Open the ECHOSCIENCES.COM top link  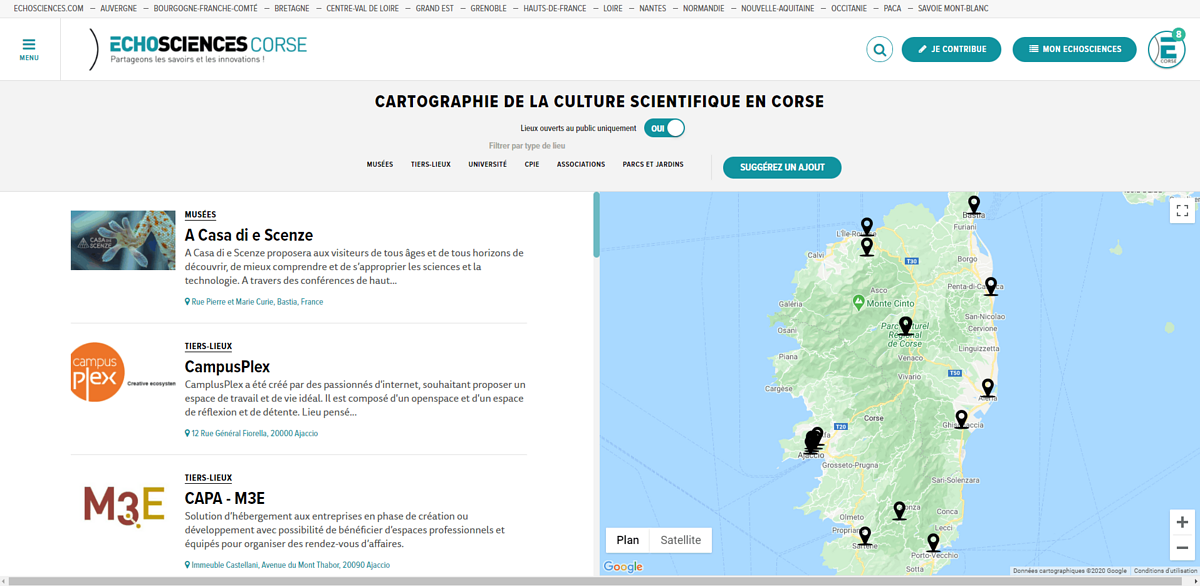[x=49, y=8]
